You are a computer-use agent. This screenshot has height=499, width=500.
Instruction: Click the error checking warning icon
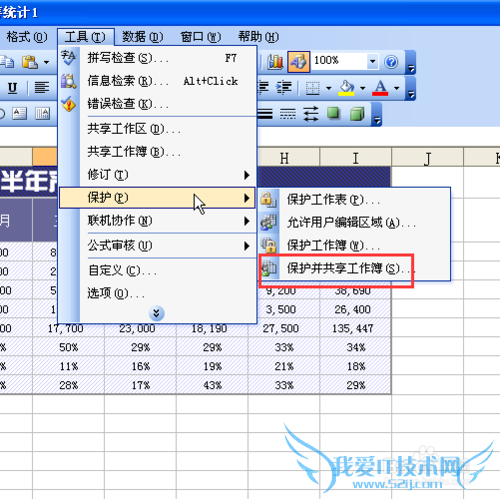[69, 104]
